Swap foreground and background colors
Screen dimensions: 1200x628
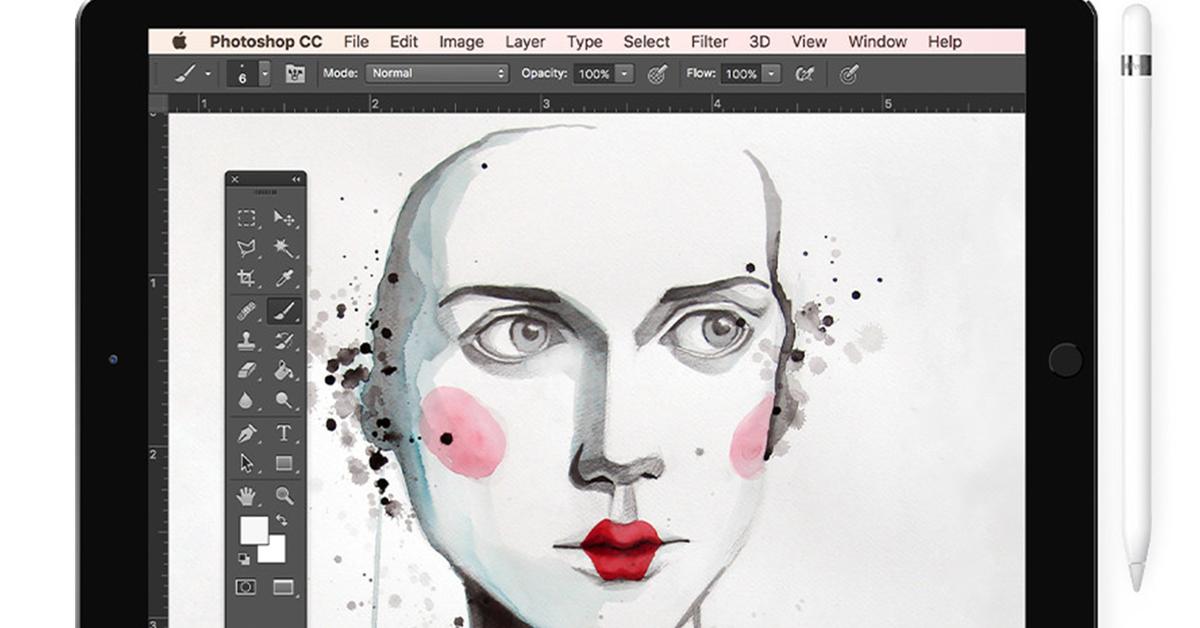point(281,522)
